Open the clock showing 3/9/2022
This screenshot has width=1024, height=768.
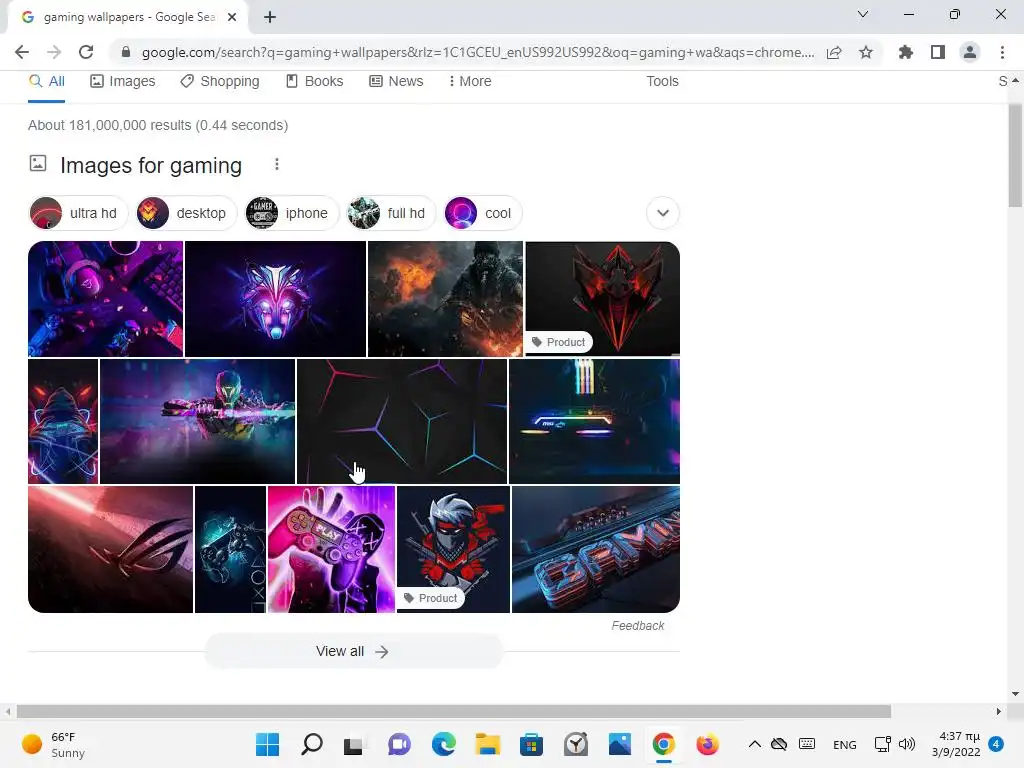[x=955, y=744]
